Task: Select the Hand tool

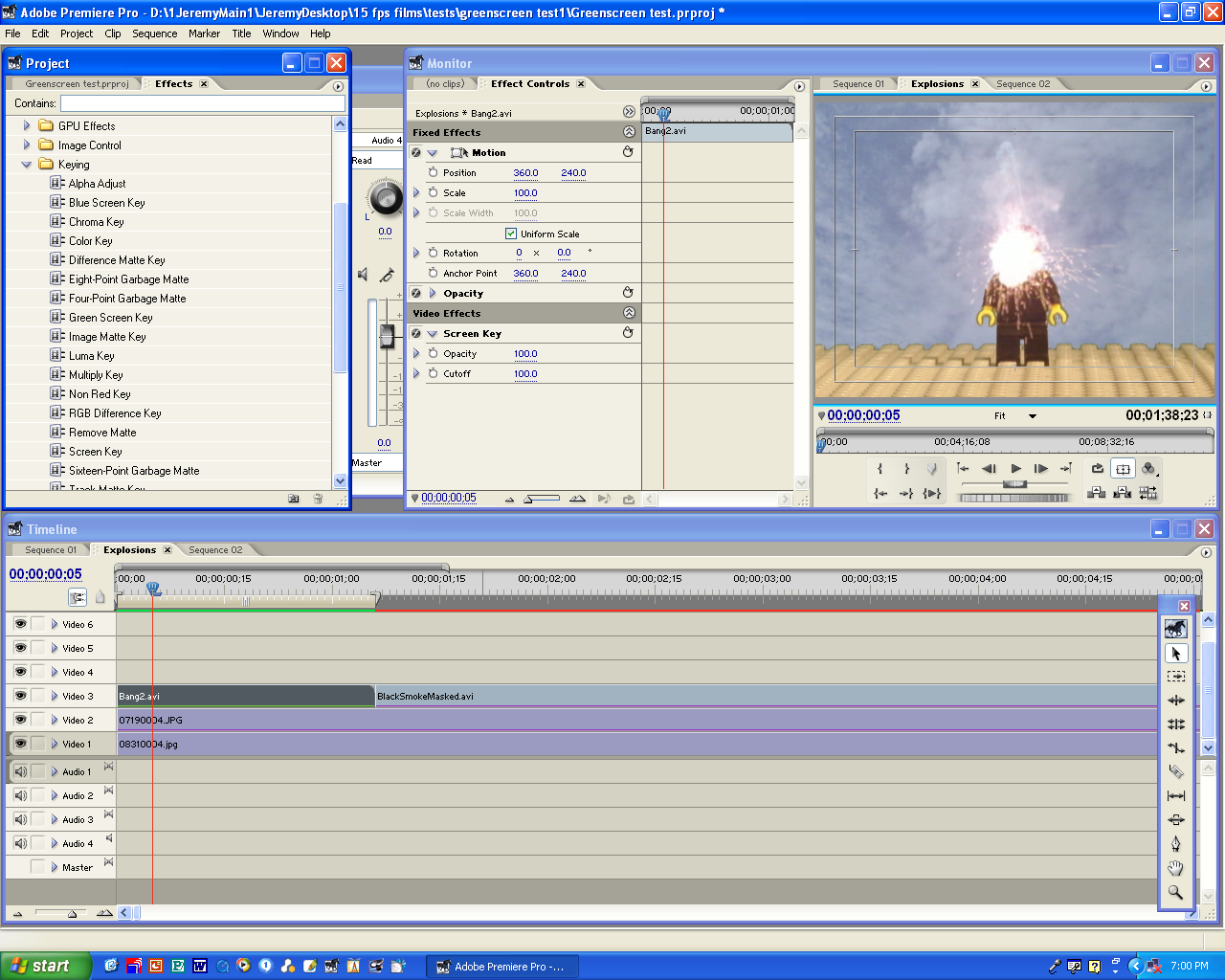Action: [1176, 868]
